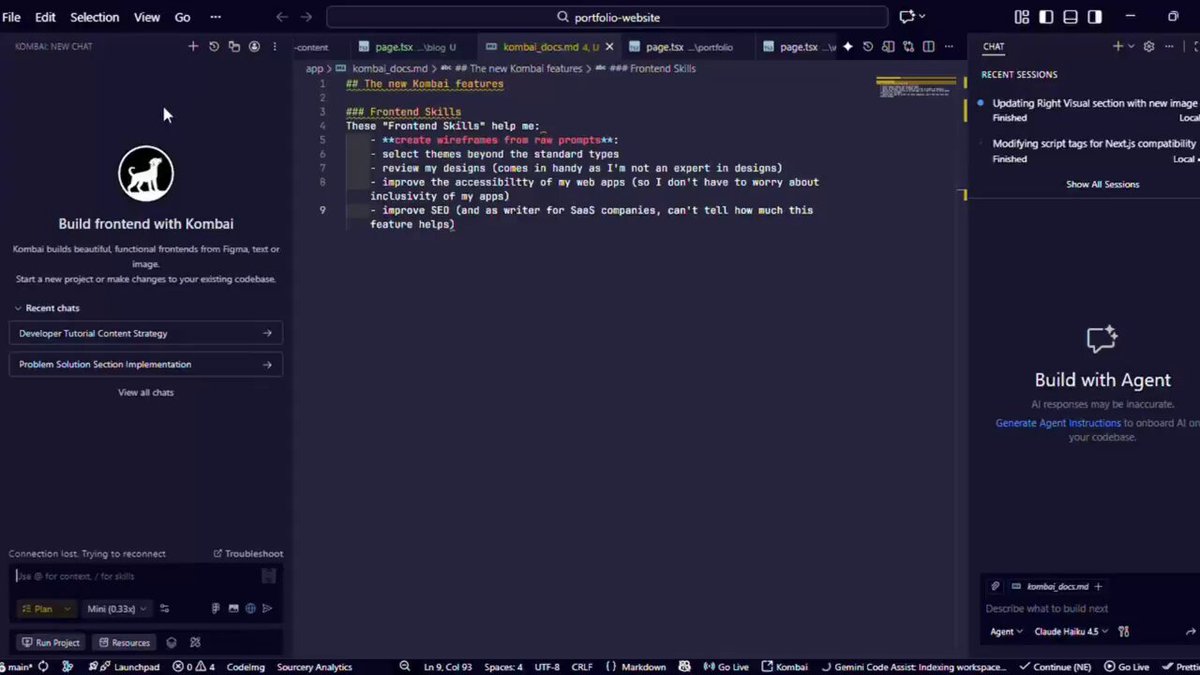The height and width of the screenshot is (675, 1200).
Task: Click the Kombai settings sliders icon
Action: tap(165, 608)
